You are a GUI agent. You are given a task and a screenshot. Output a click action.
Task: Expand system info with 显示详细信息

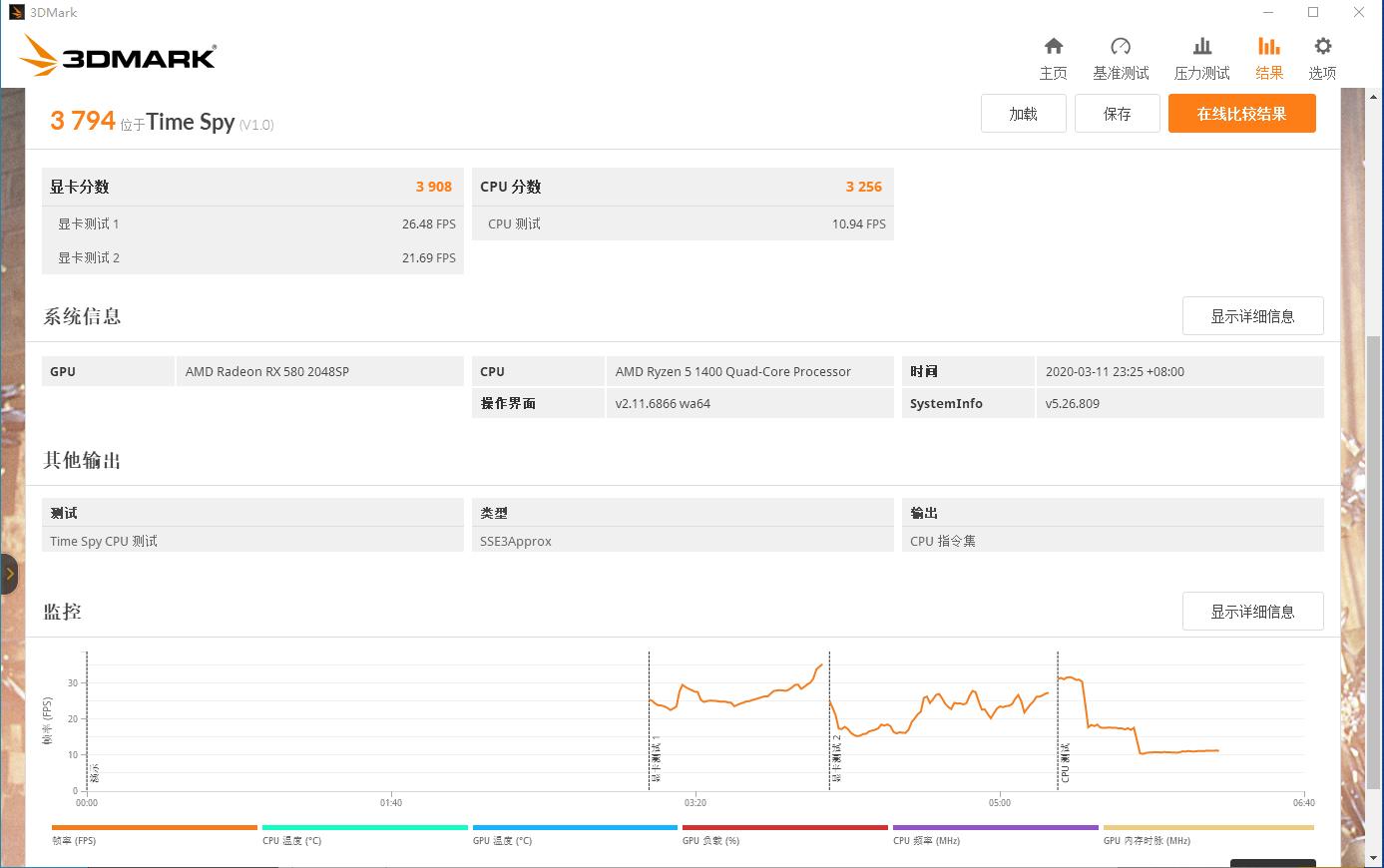point(1252,315)
